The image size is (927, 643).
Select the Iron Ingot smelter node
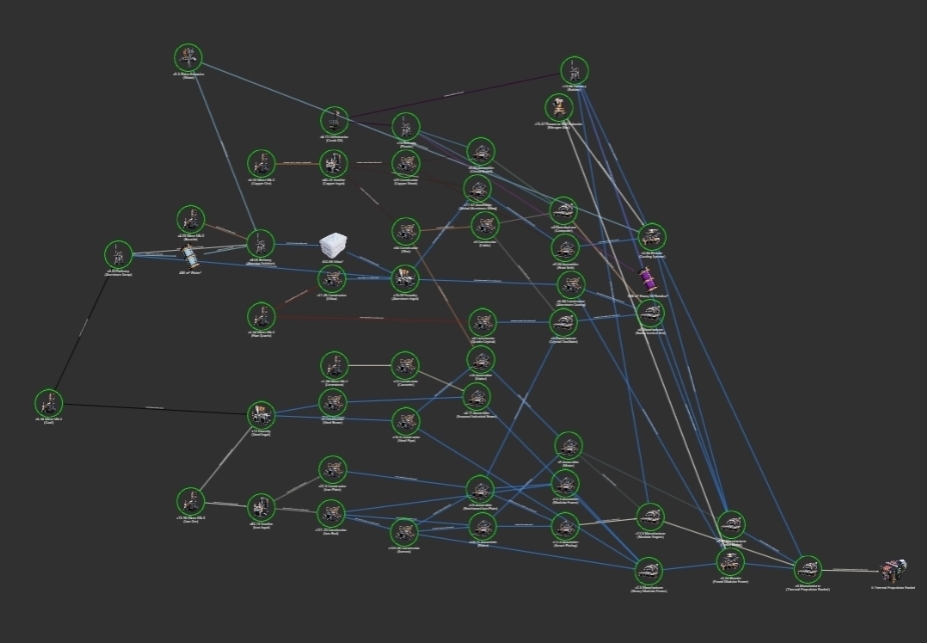pyautogui.click(x=261, y=506)
